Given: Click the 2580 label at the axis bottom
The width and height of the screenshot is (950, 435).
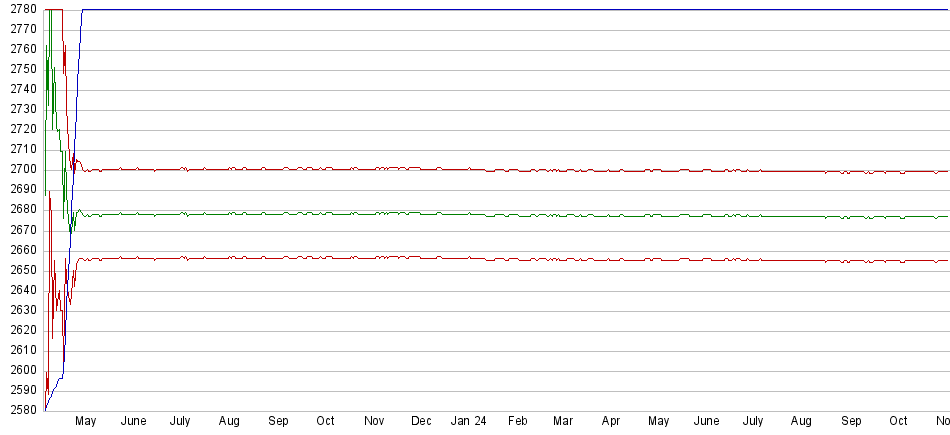Looking at the screenshot, I should point(23,410).
